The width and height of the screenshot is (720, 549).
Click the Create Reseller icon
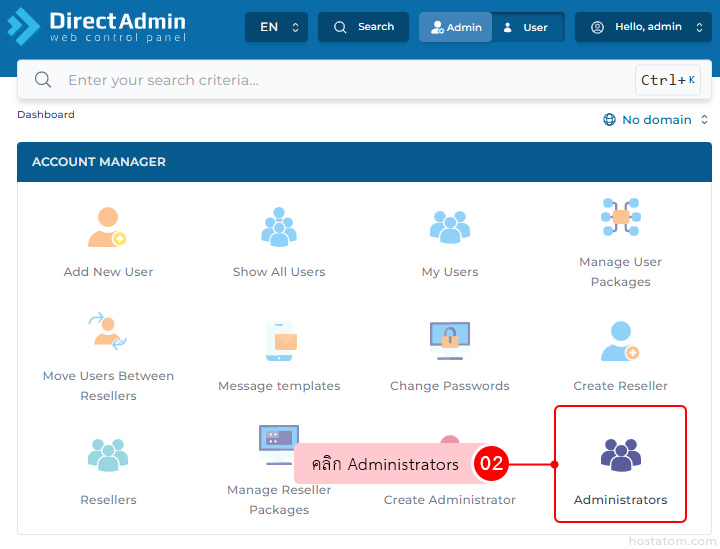click(x=620, y=341)
